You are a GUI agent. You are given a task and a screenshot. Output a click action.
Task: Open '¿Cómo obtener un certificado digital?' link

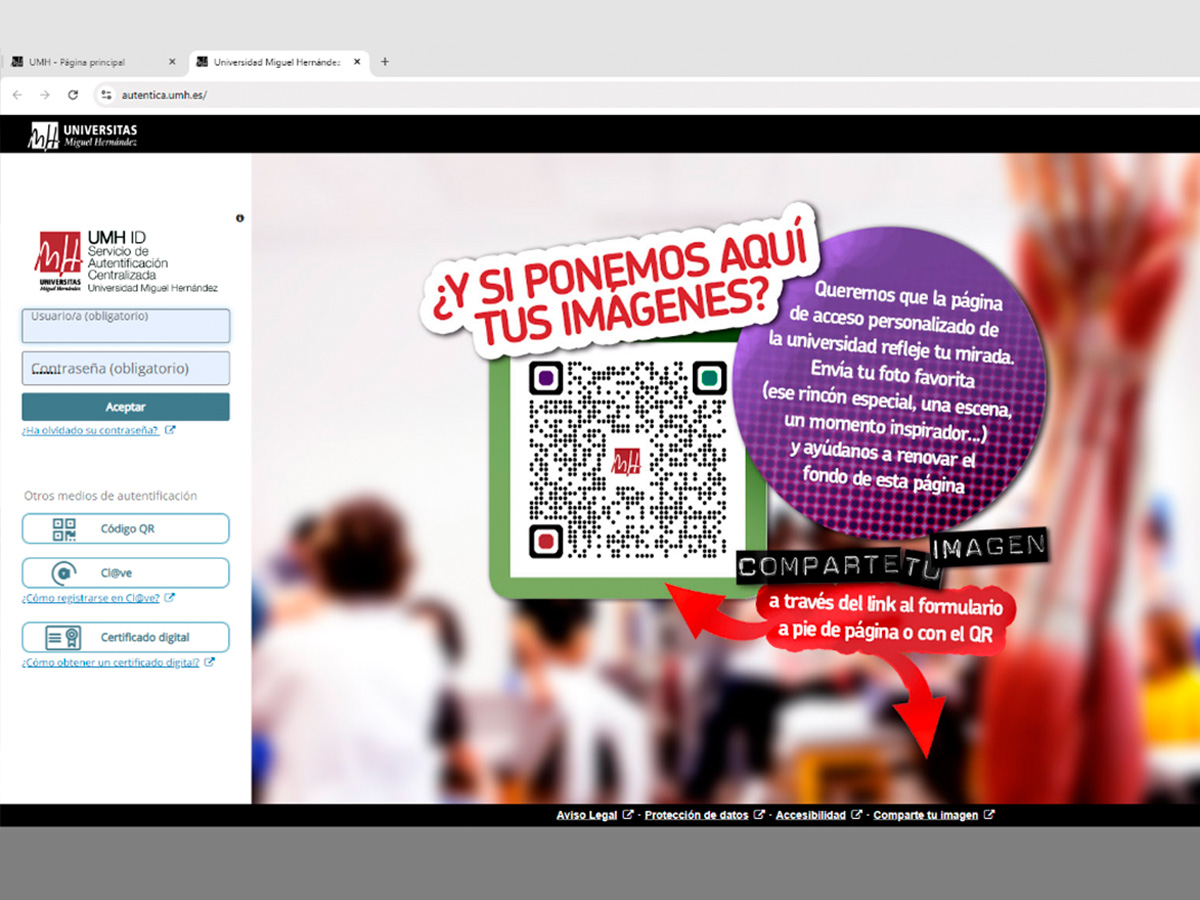(111, 662)
